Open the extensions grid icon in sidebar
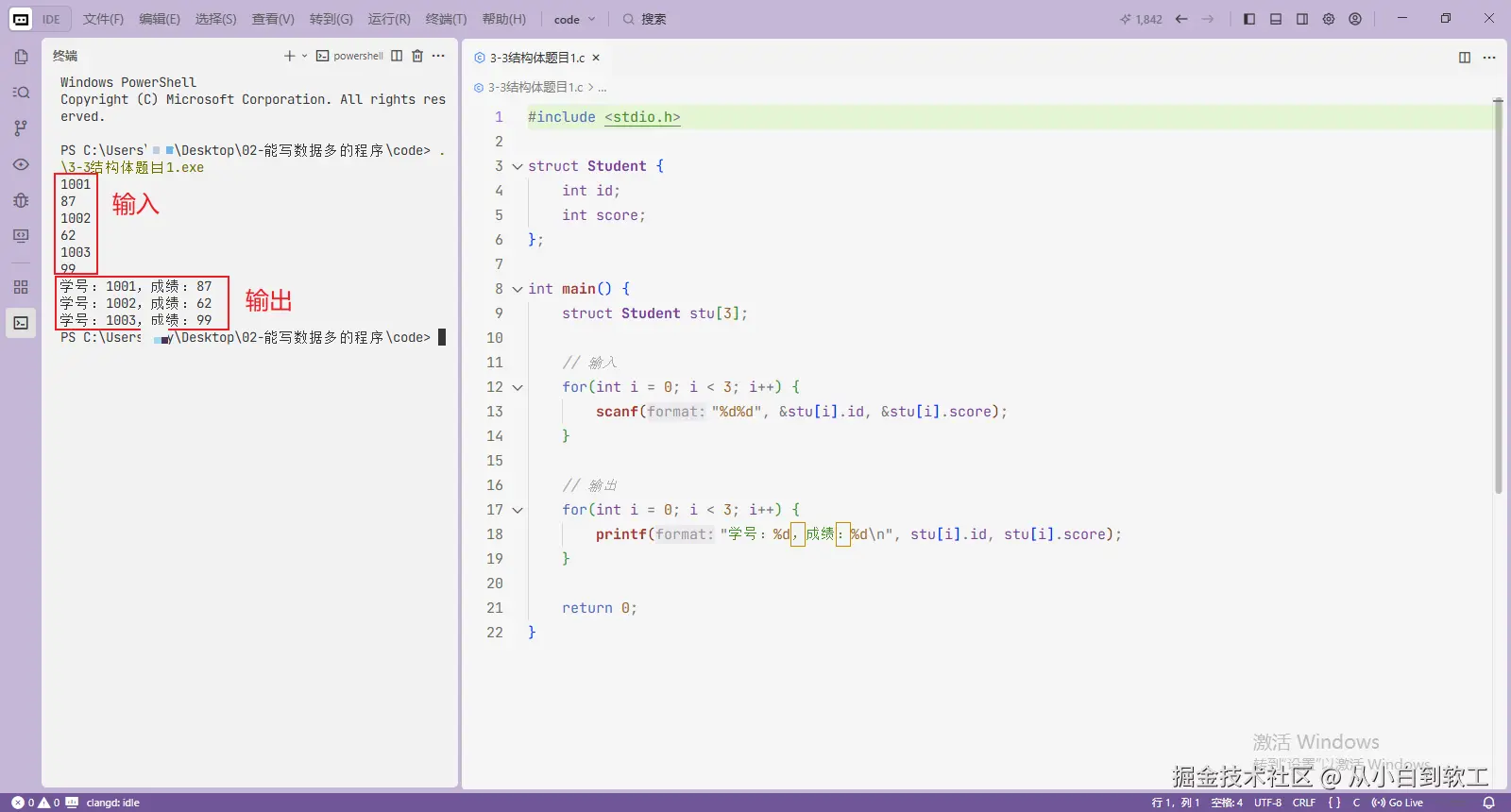1511x812 pixels. (x=21, y=287)
